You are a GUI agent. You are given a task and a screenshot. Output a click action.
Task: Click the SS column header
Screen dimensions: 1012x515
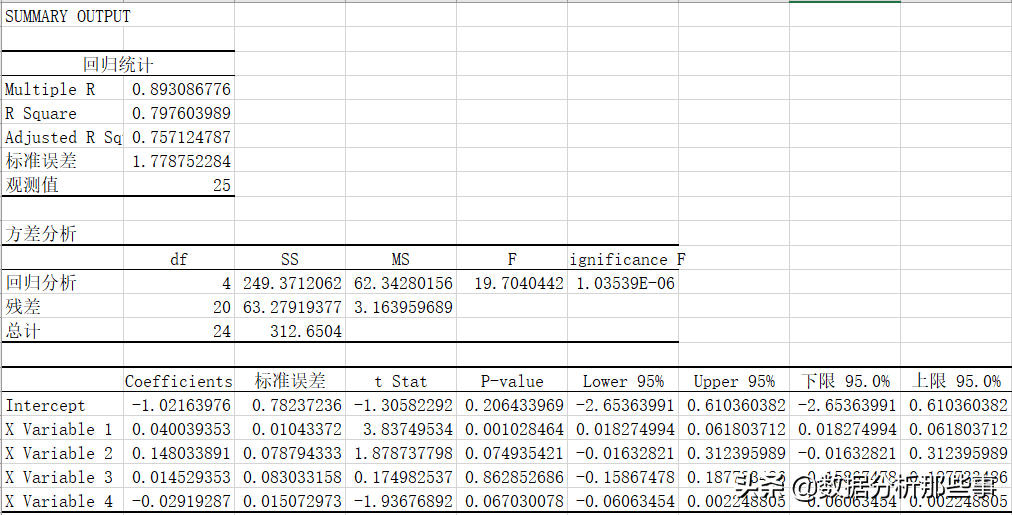290,259
